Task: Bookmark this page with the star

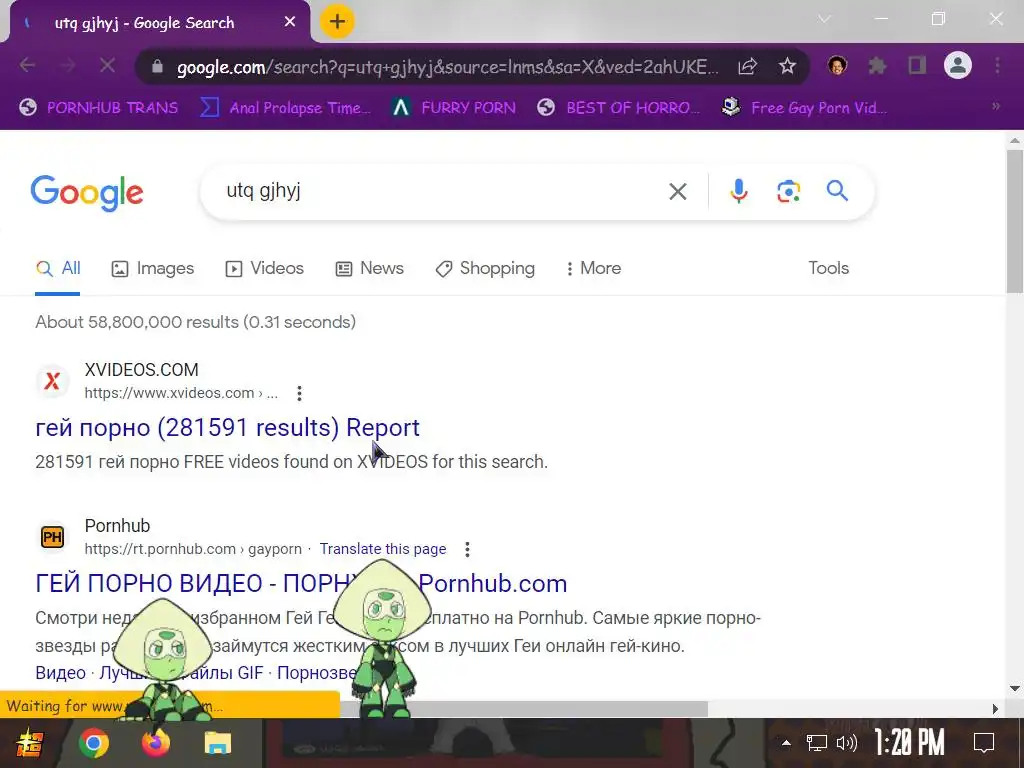Action: click(x=787, y=65)
